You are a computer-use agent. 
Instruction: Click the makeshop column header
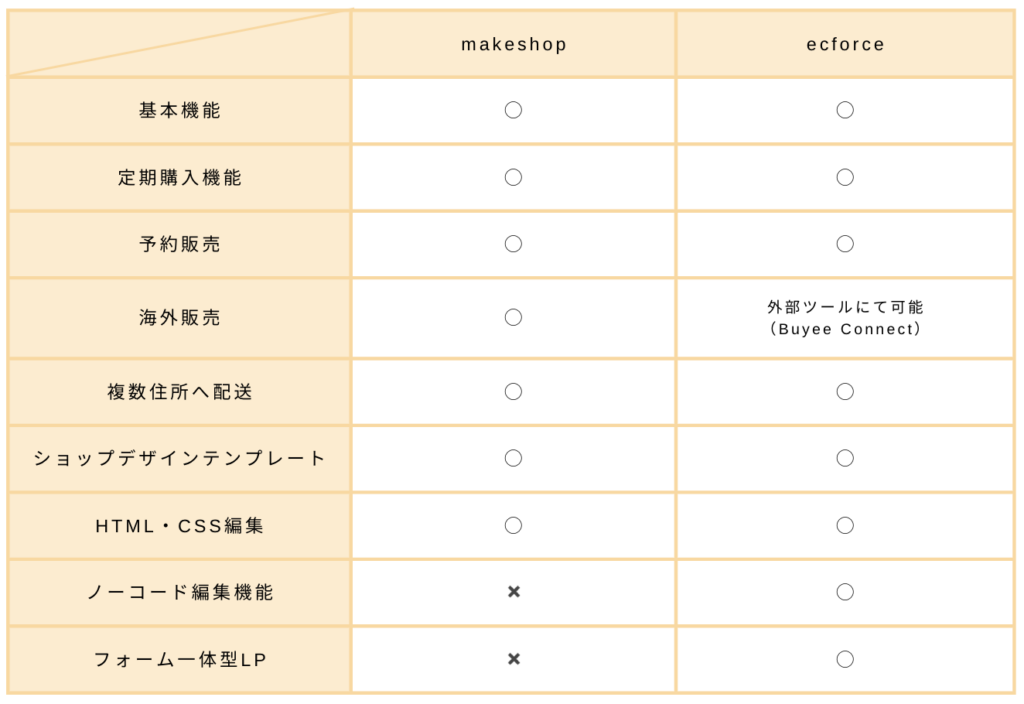(514, 44)
